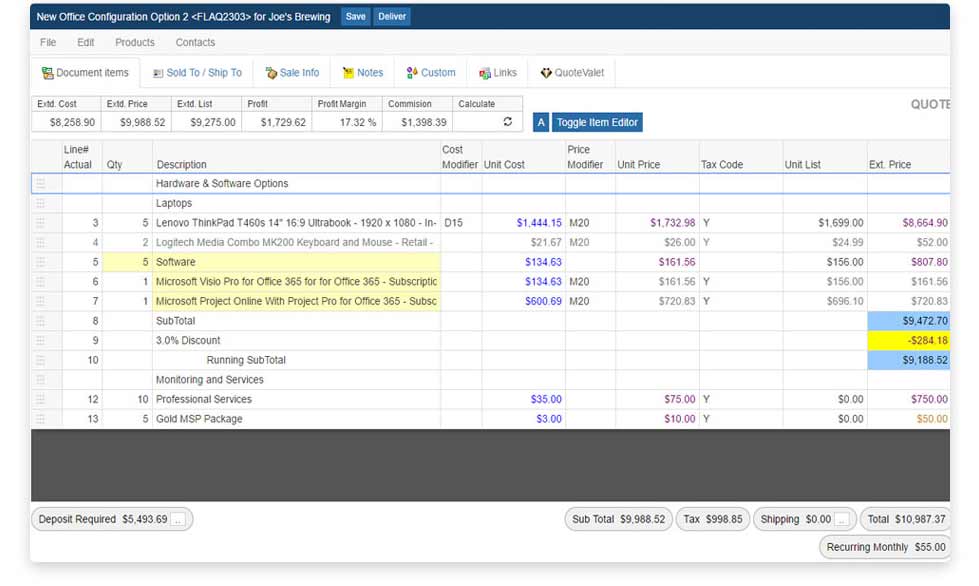Select the Professional Services description cell
This screenshot has height=586, width=979.
297,399
